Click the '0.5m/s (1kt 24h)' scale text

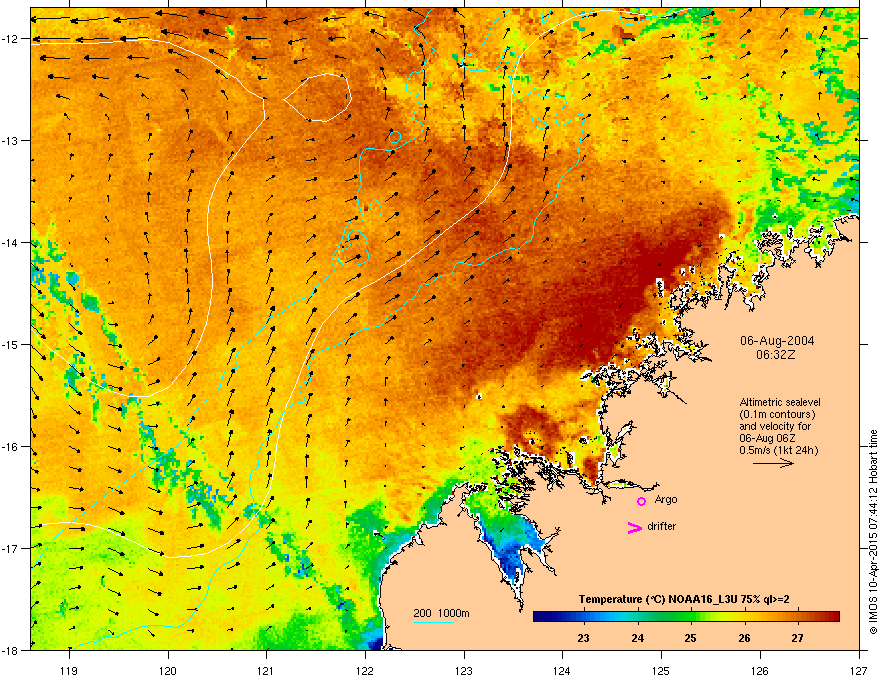tap(779, 450)
